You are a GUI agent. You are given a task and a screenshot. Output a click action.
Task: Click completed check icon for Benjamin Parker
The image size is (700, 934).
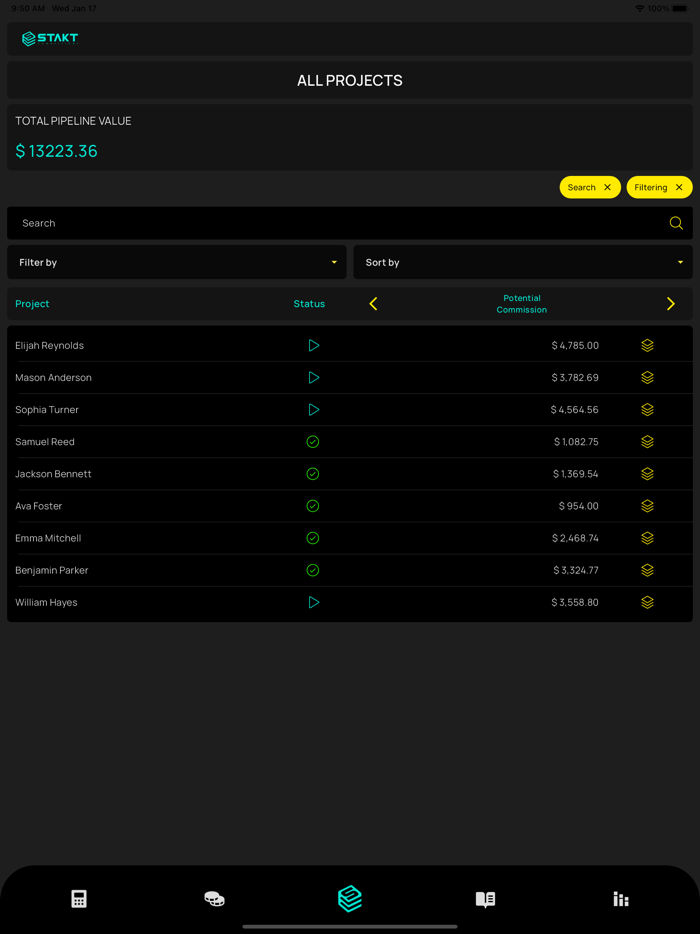coord(313,571)
